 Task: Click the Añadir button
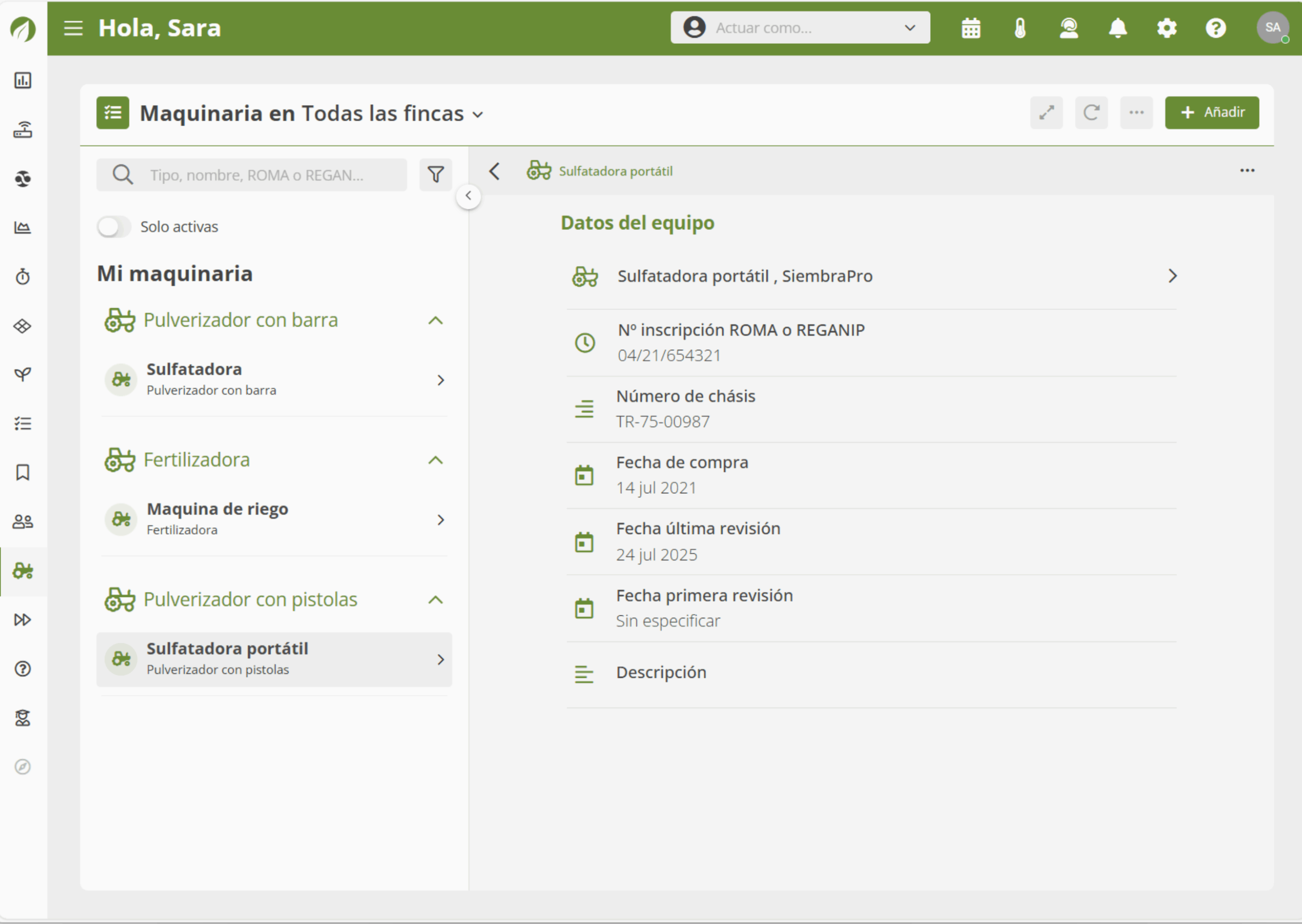tap(1211, 113)
